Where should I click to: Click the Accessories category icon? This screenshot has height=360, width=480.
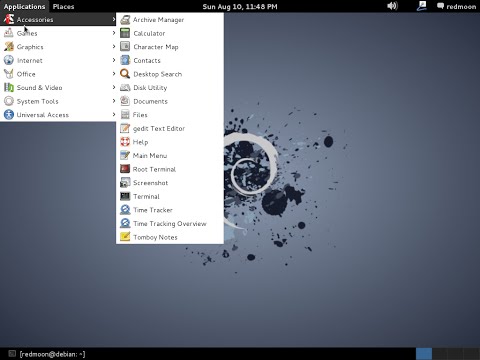click(x=9, y=19)
